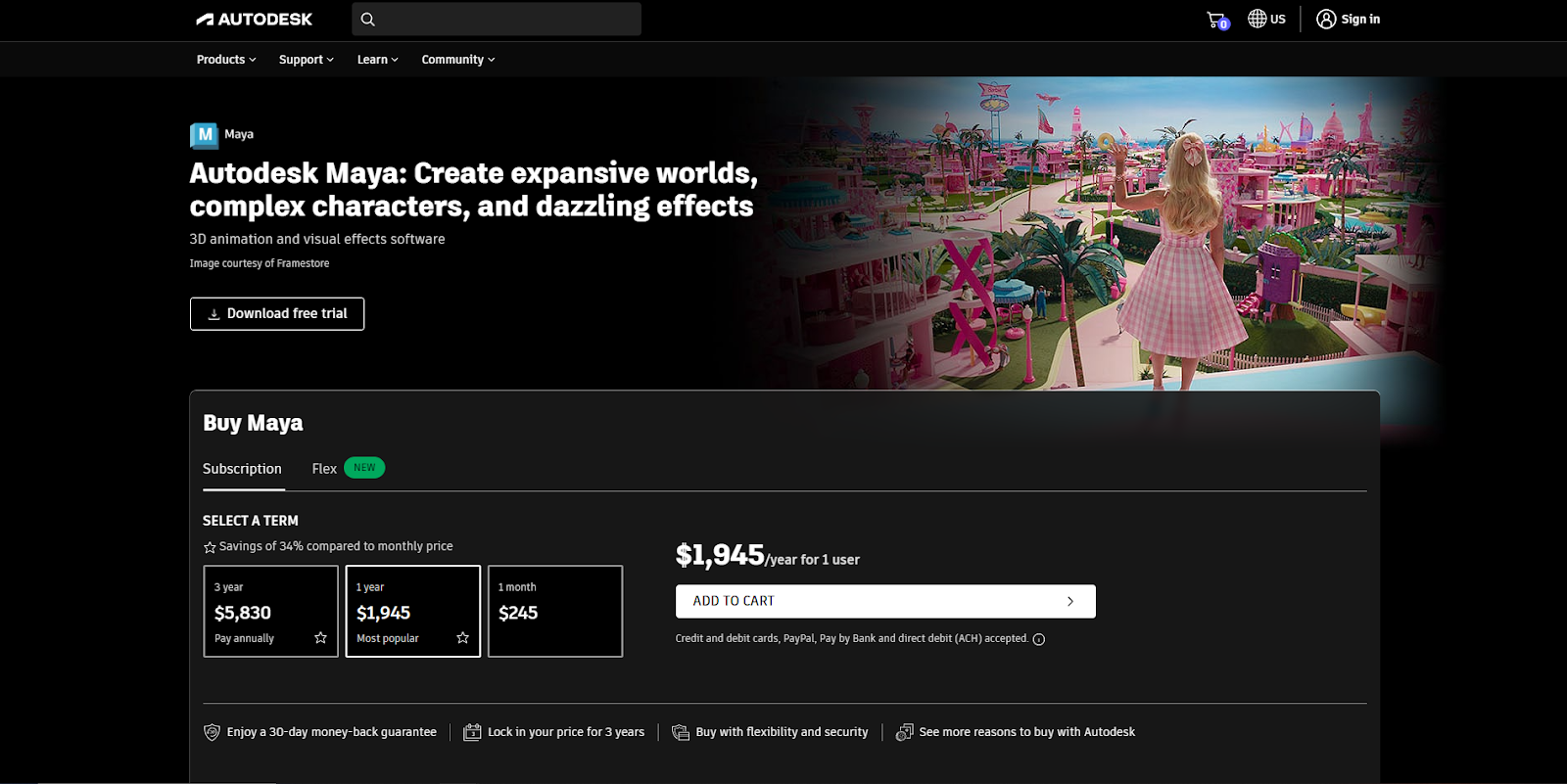Expand the Products menu
This screenshot has height=784, width=1567.
(x=226, y=60)
